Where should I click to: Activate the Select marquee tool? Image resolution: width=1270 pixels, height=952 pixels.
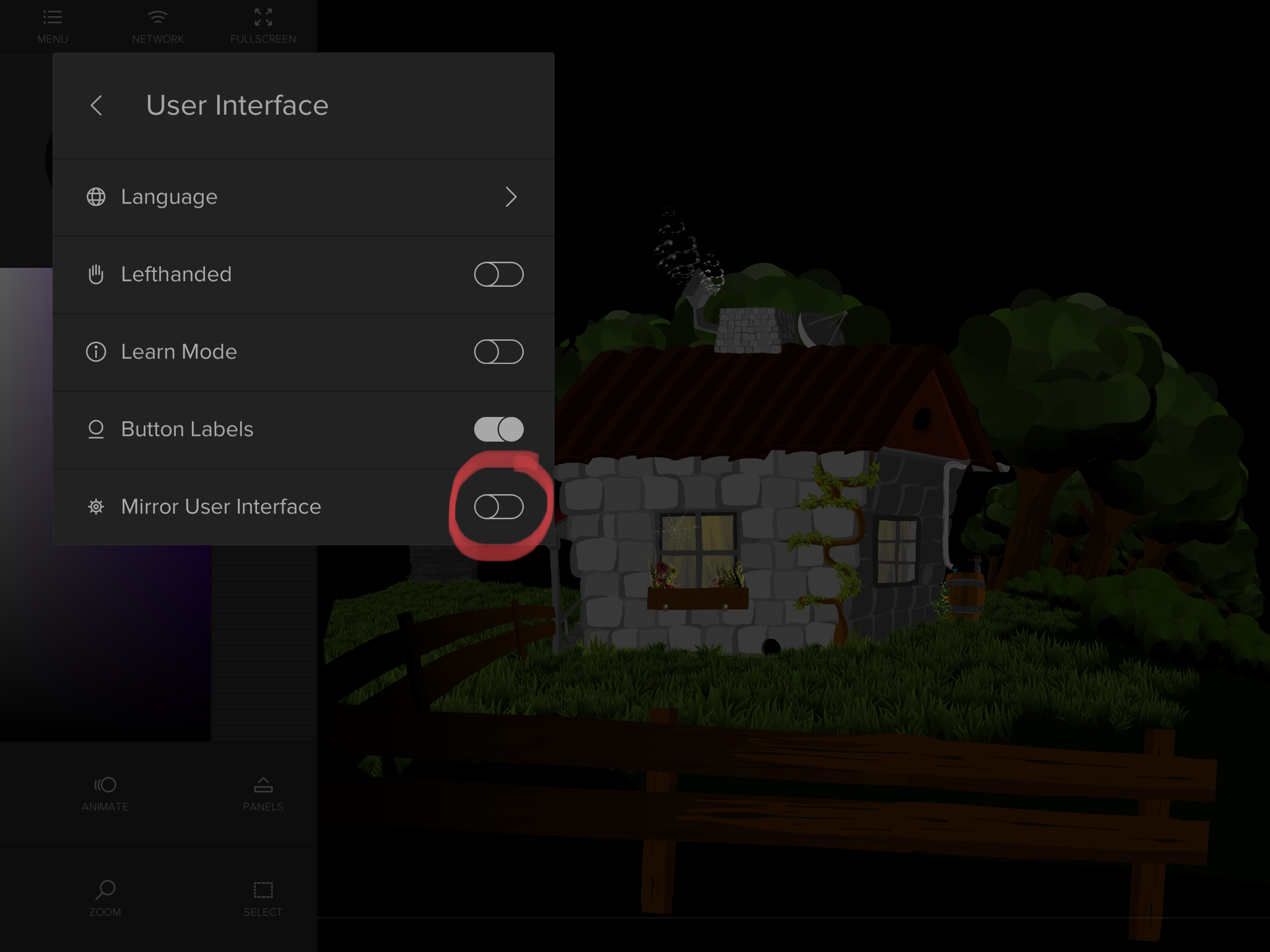[x=263, y=890]
